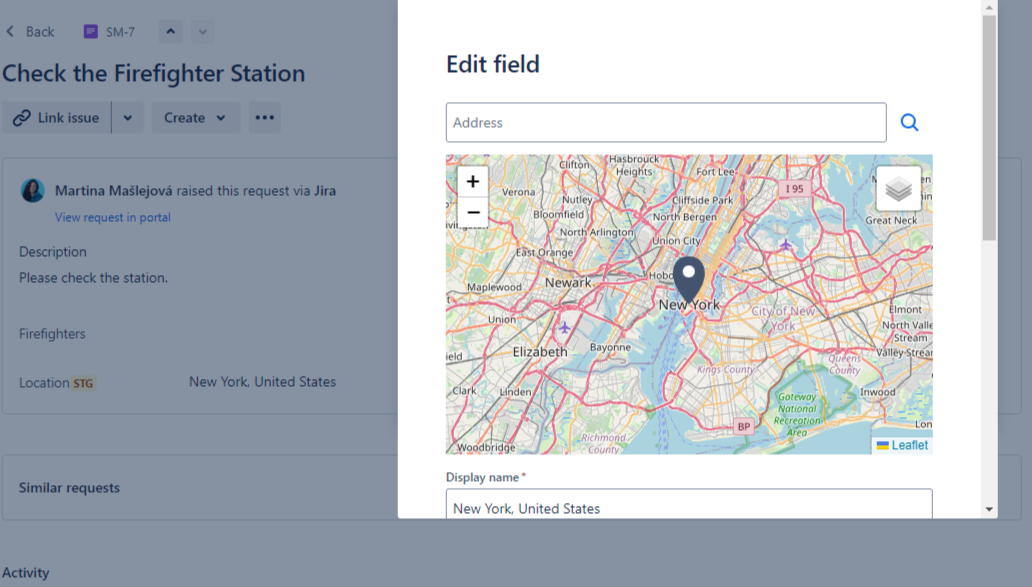
Task: Click the SM-7 issue key link
Action: (120, 32)
